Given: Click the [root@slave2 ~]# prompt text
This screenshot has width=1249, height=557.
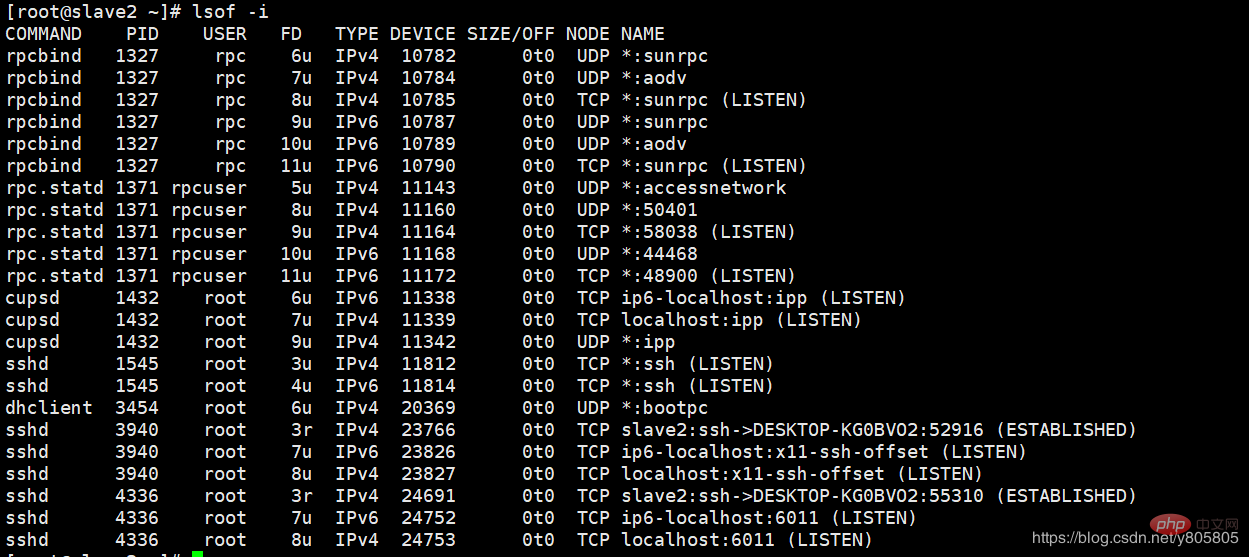Looking at the screenshot, I should click(x=94, y=12).
